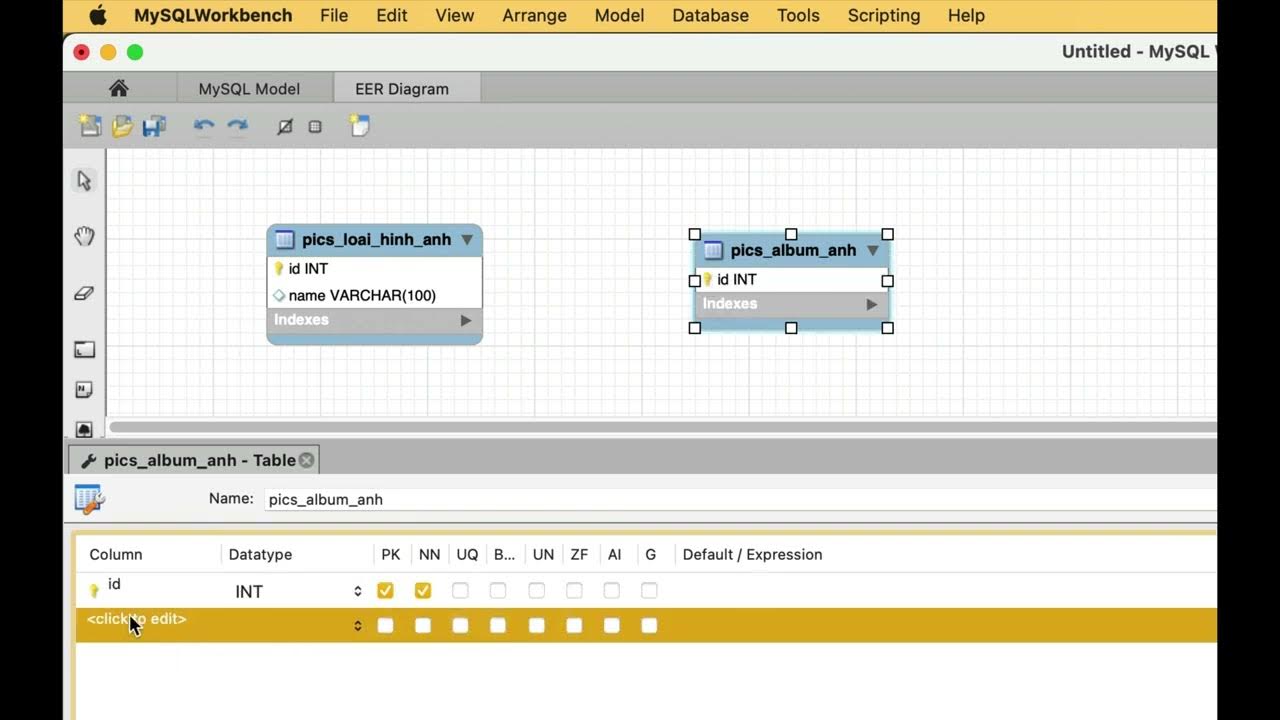Go to the home screen tab
The width and height of the screenshot is (1280, 720).
[x=118, y=88]
